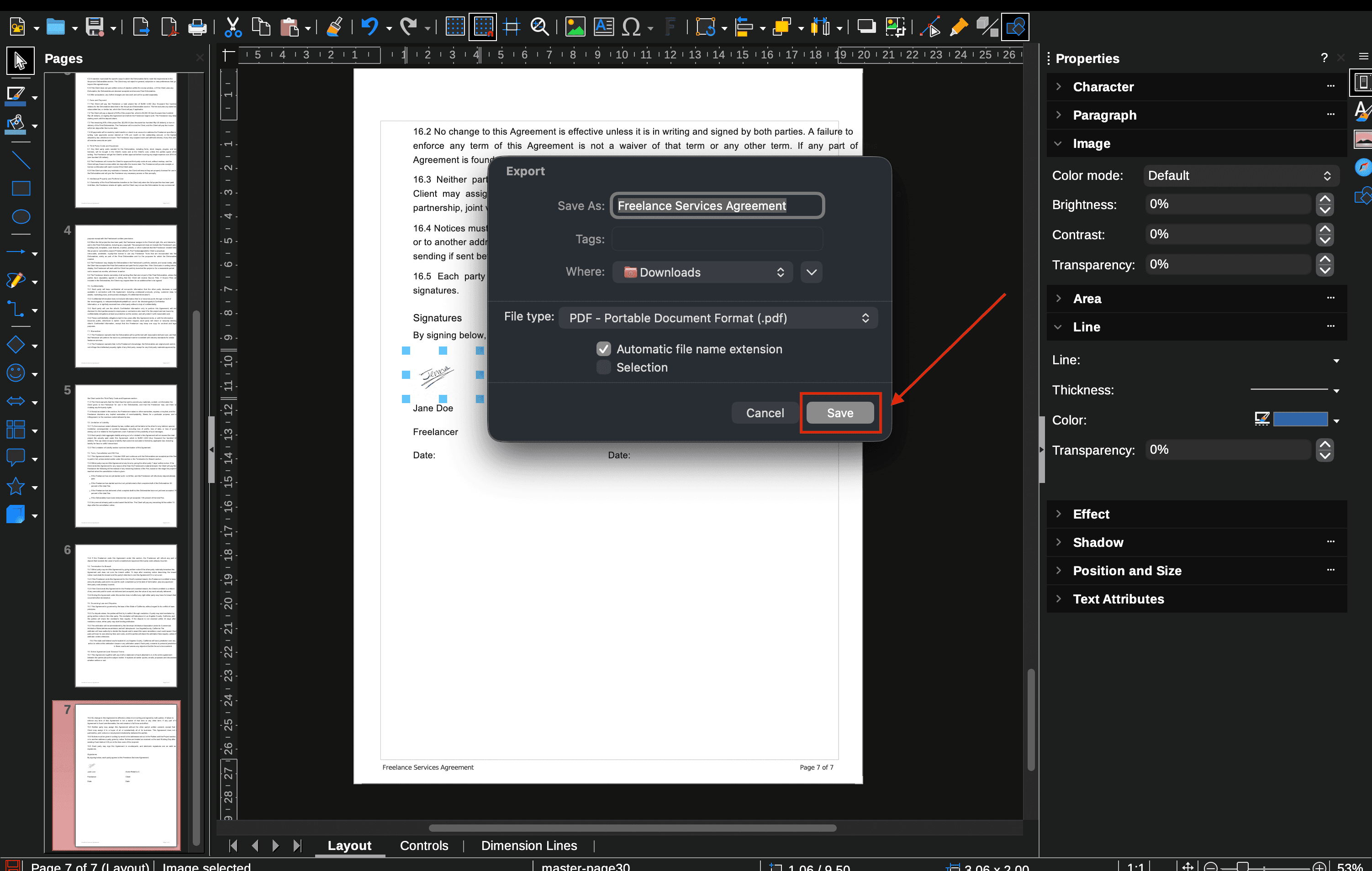Viewport: 1372px width, 871px height.
Task: Click the Crop Image icon
Action: pos(895,27)
